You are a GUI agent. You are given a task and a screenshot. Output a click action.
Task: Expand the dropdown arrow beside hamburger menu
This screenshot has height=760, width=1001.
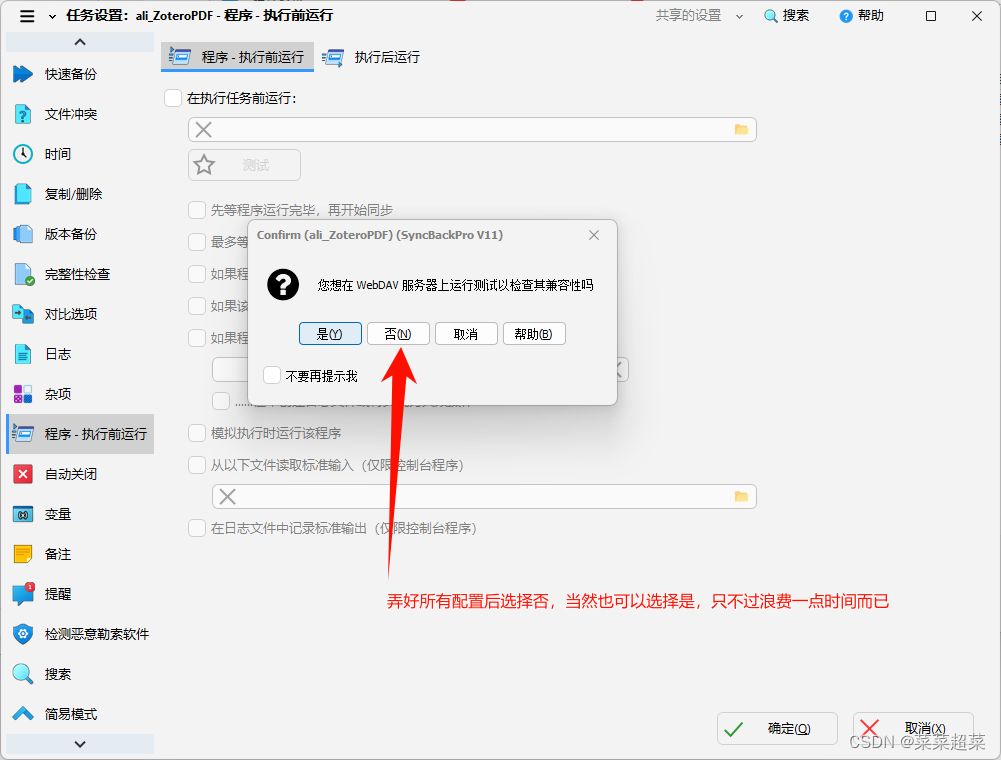pos(52,17)
